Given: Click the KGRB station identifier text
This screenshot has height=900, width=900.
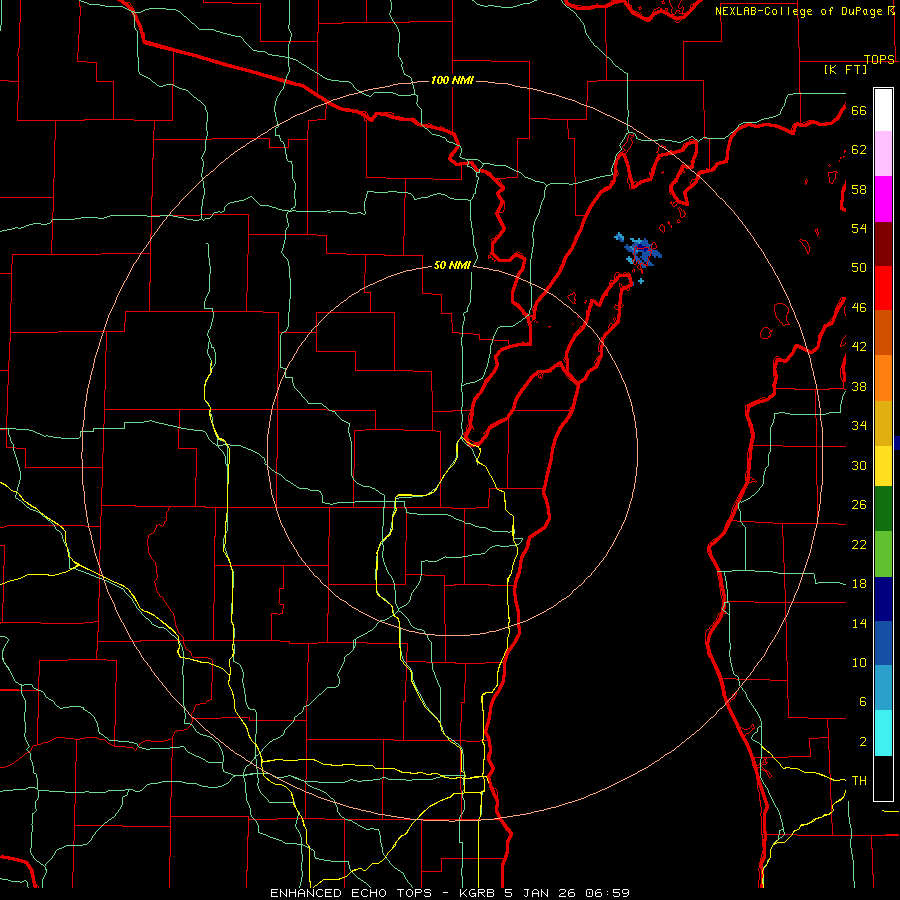Looking at the screenshot, I should pos(479,893).
